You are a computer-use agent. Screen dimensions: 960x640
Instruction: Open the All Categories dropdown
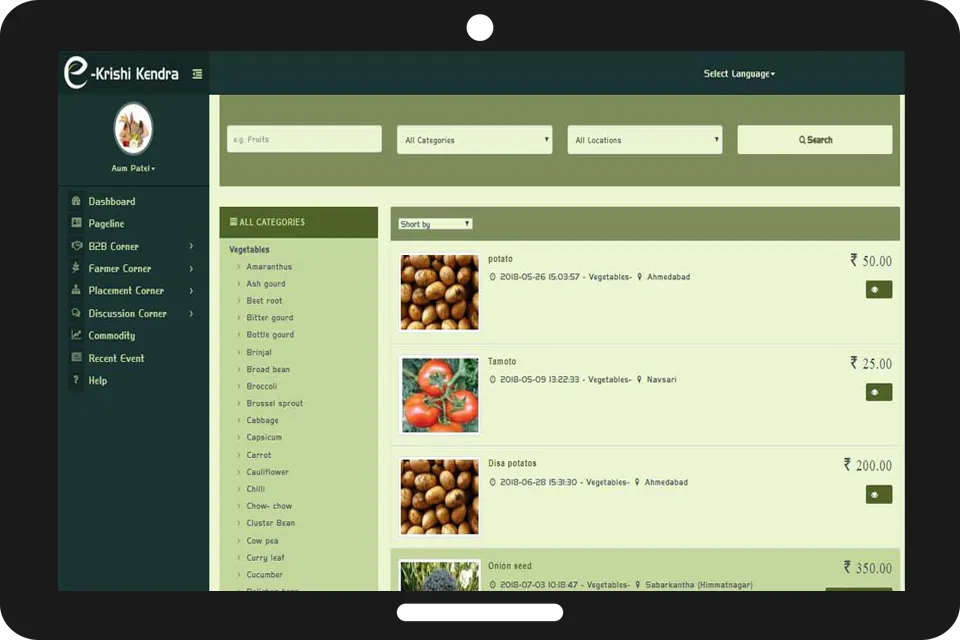point(474,140)
